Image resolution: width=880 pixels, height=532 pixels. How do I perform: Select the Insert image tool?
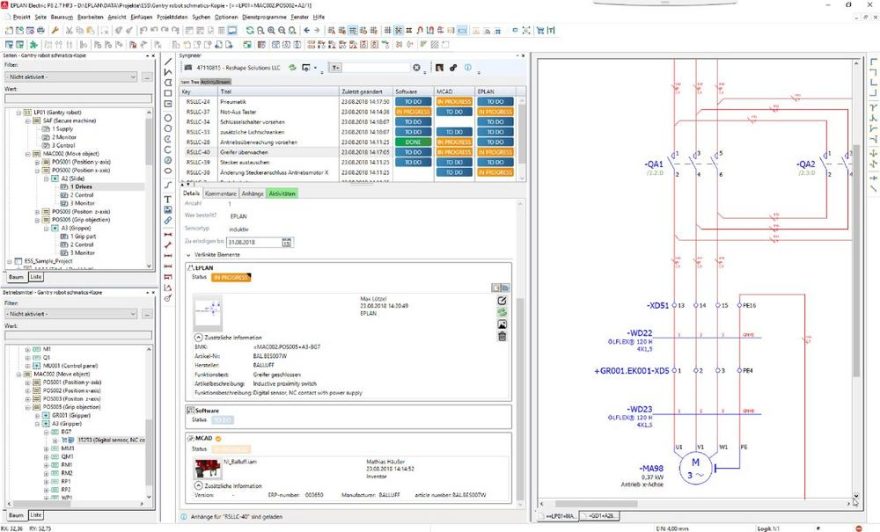click(x=168, y=210)
